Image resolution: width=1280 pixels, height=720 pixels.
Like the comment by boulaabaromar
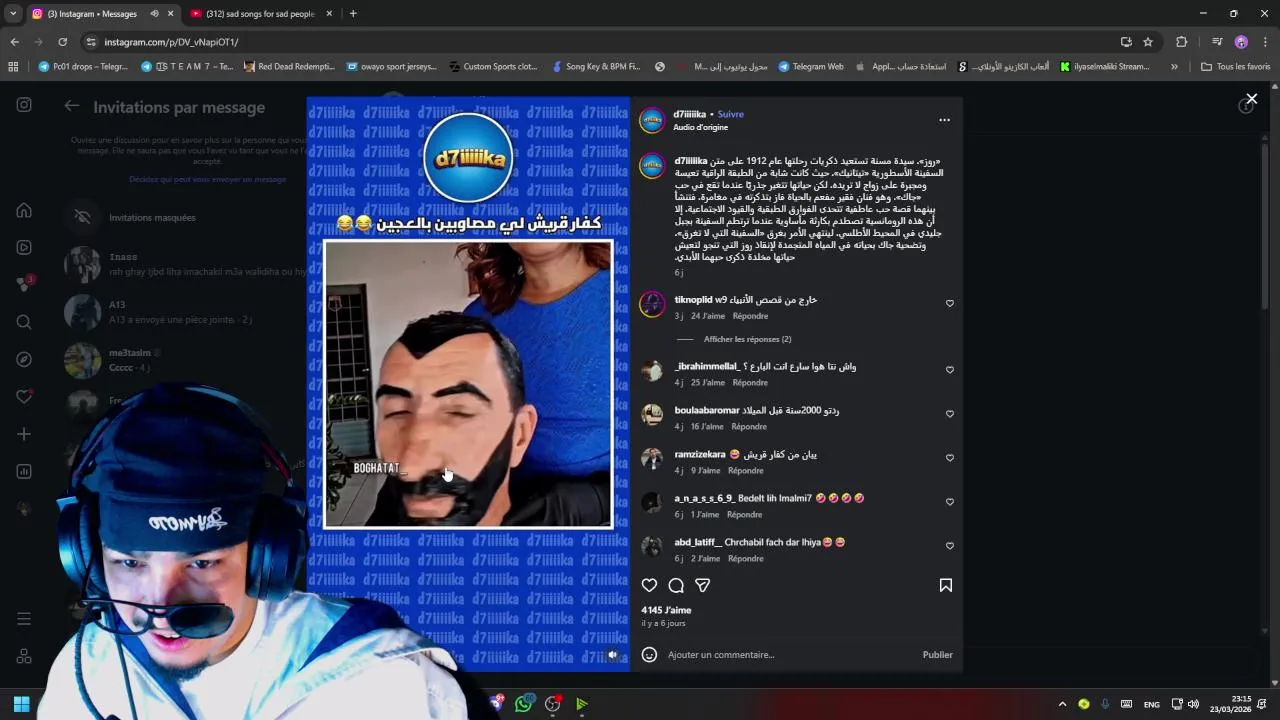click(950, 413)
